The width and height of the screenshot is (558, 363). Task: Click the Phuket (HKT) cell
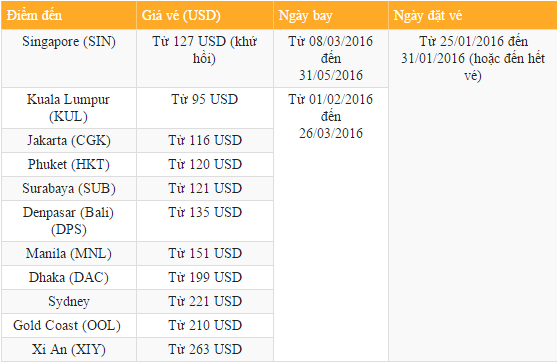69,164
